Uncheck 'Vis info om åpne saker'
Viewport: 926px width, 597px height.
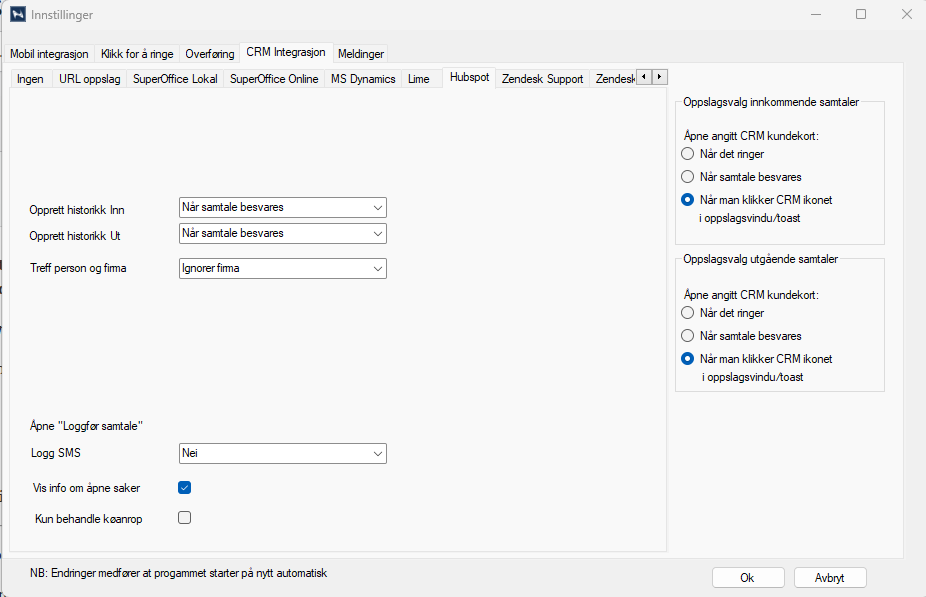[x=184, y=488]
